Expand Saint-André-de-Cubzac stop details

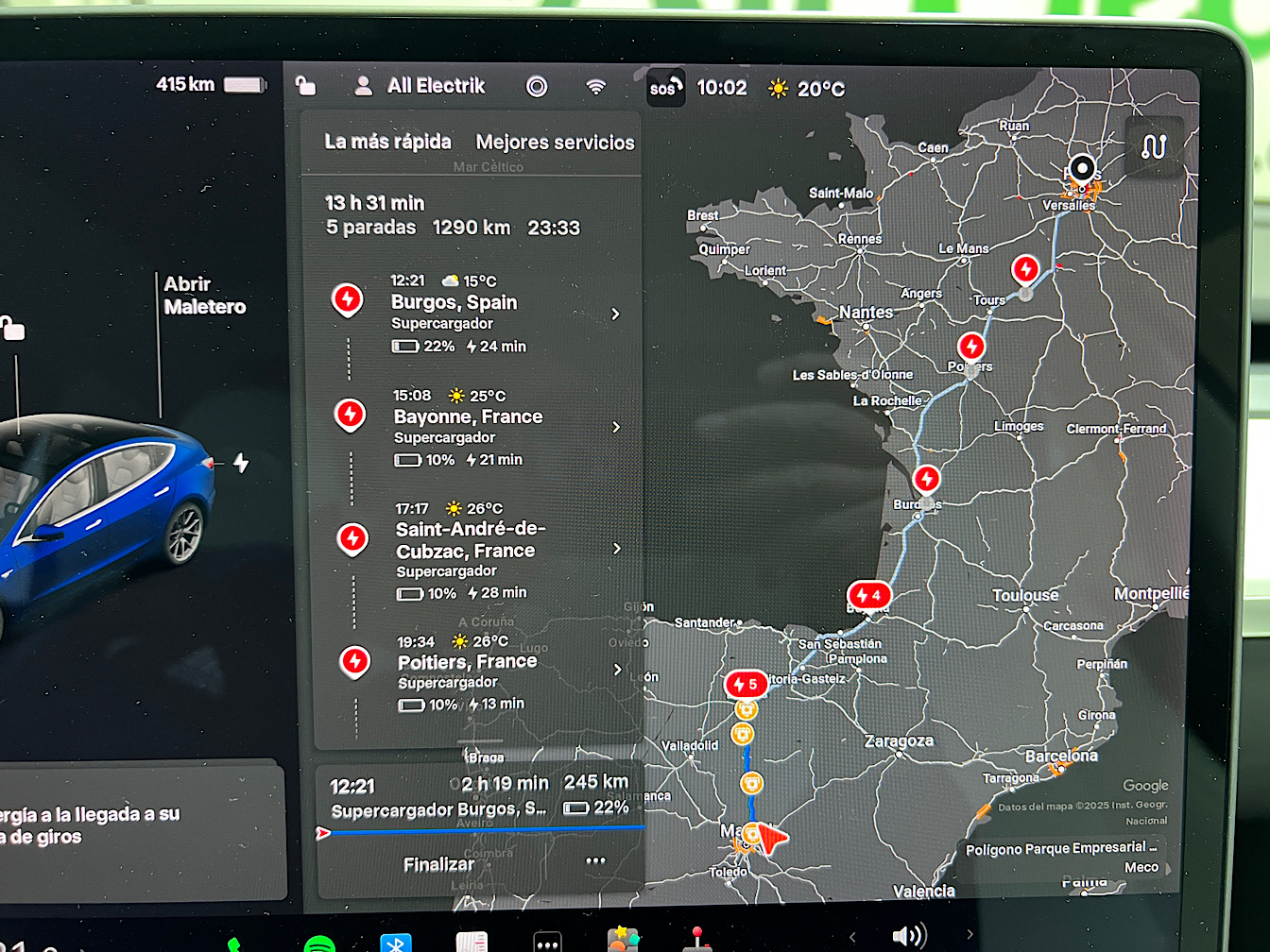(x=617, y=548)
